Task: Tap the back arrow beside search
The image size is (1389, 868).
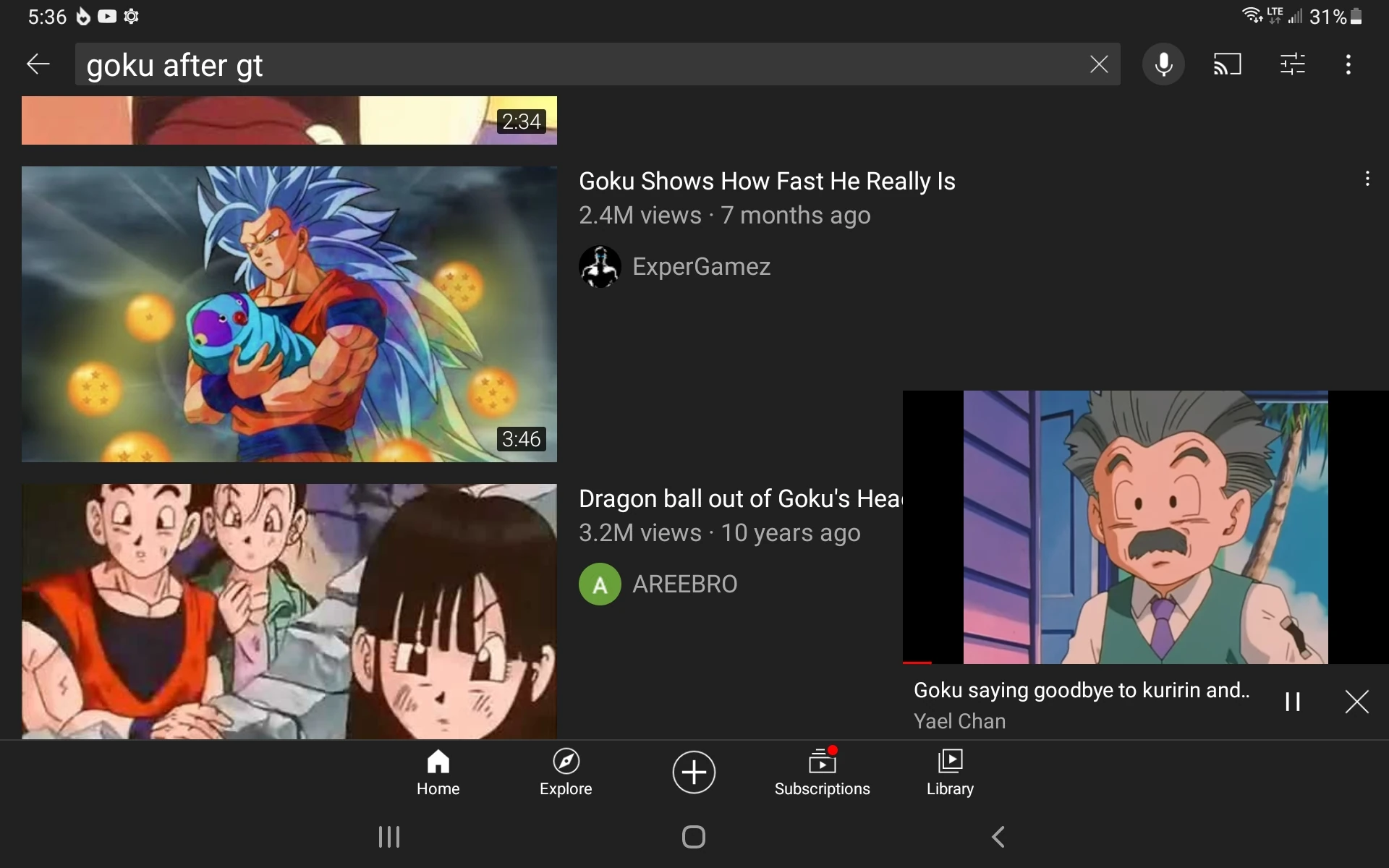Action: tap(38, 64)
